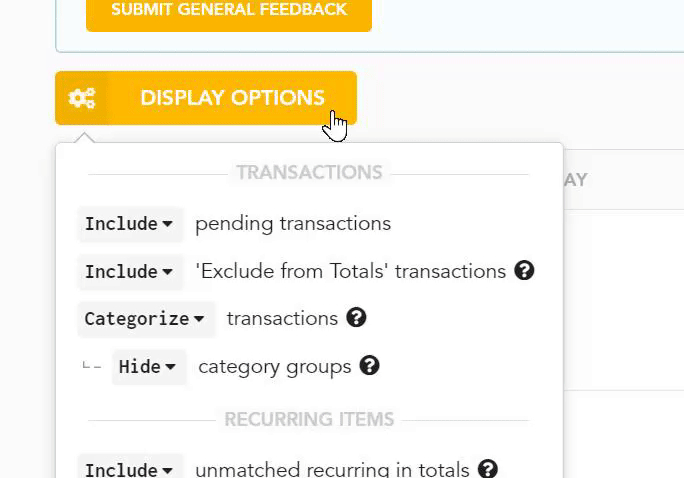
Task: Click help icon beside 'Exclude from Totals' transactions
Action: pos(524,271)
